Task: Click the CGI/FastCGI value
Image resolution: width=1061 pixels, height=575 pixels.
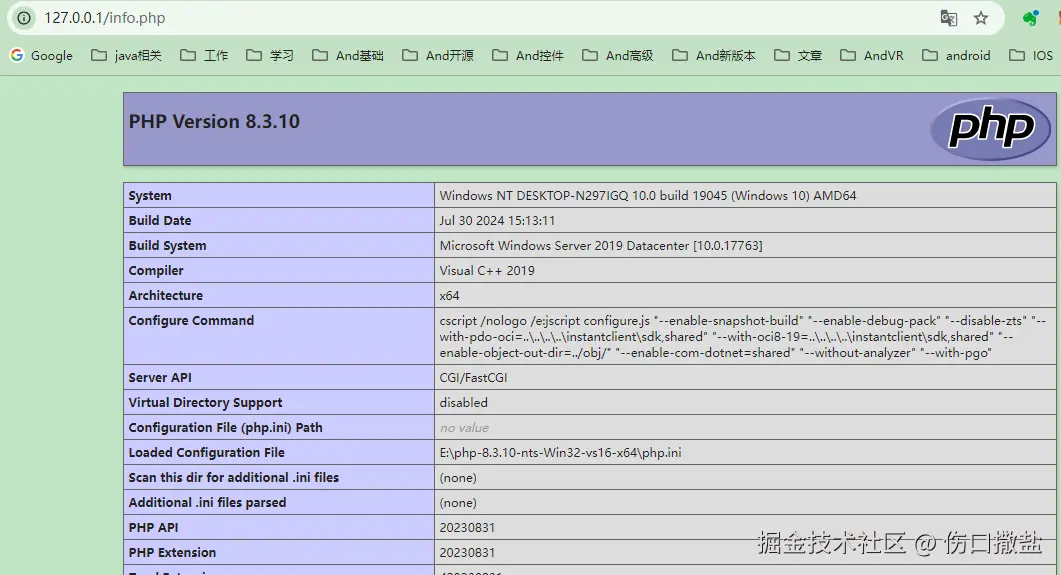Action: (x=473, y=377)
